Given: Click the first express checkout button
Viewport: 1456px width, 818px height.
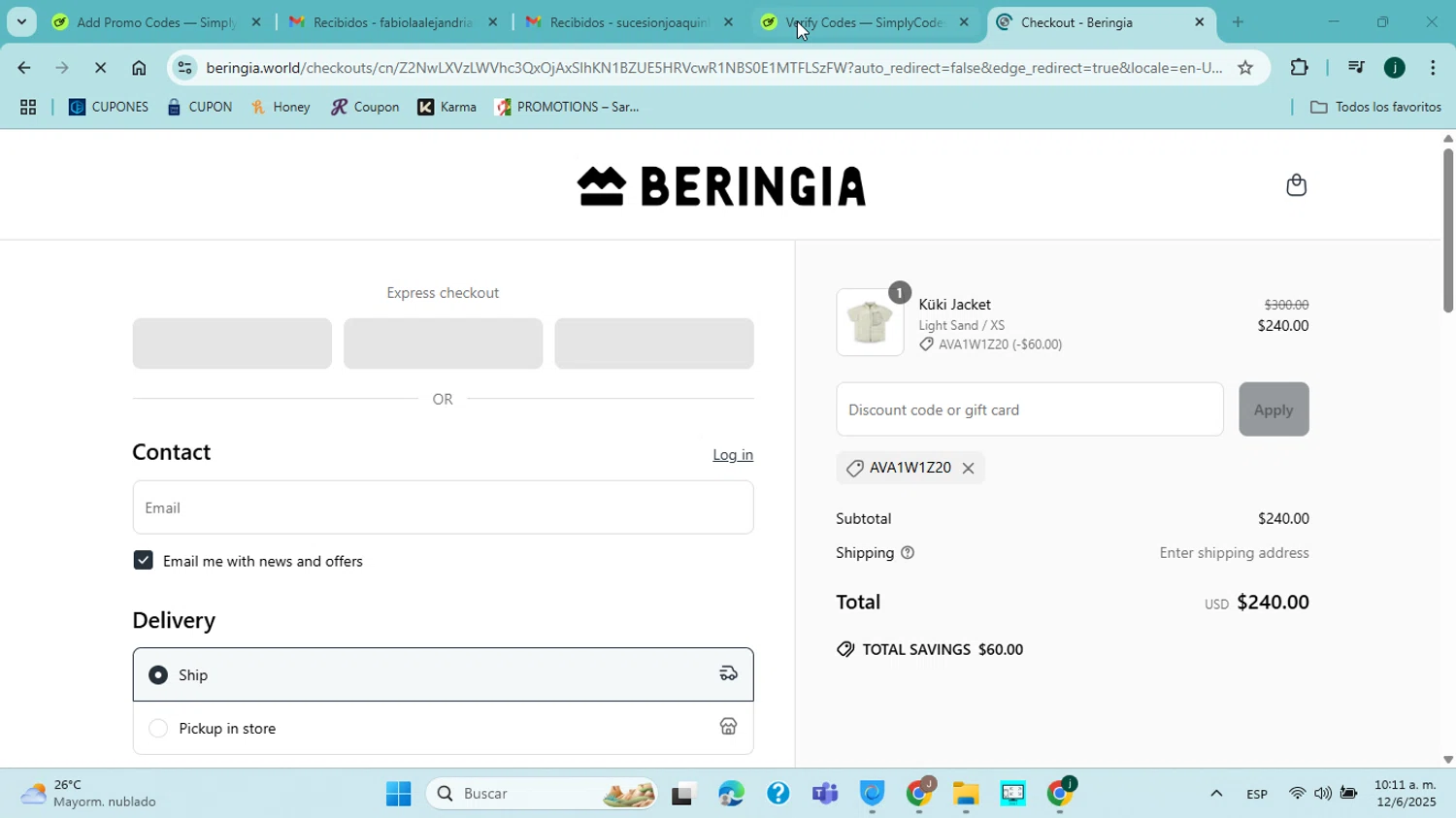Looking at the screenshot, I should (232, 344).
